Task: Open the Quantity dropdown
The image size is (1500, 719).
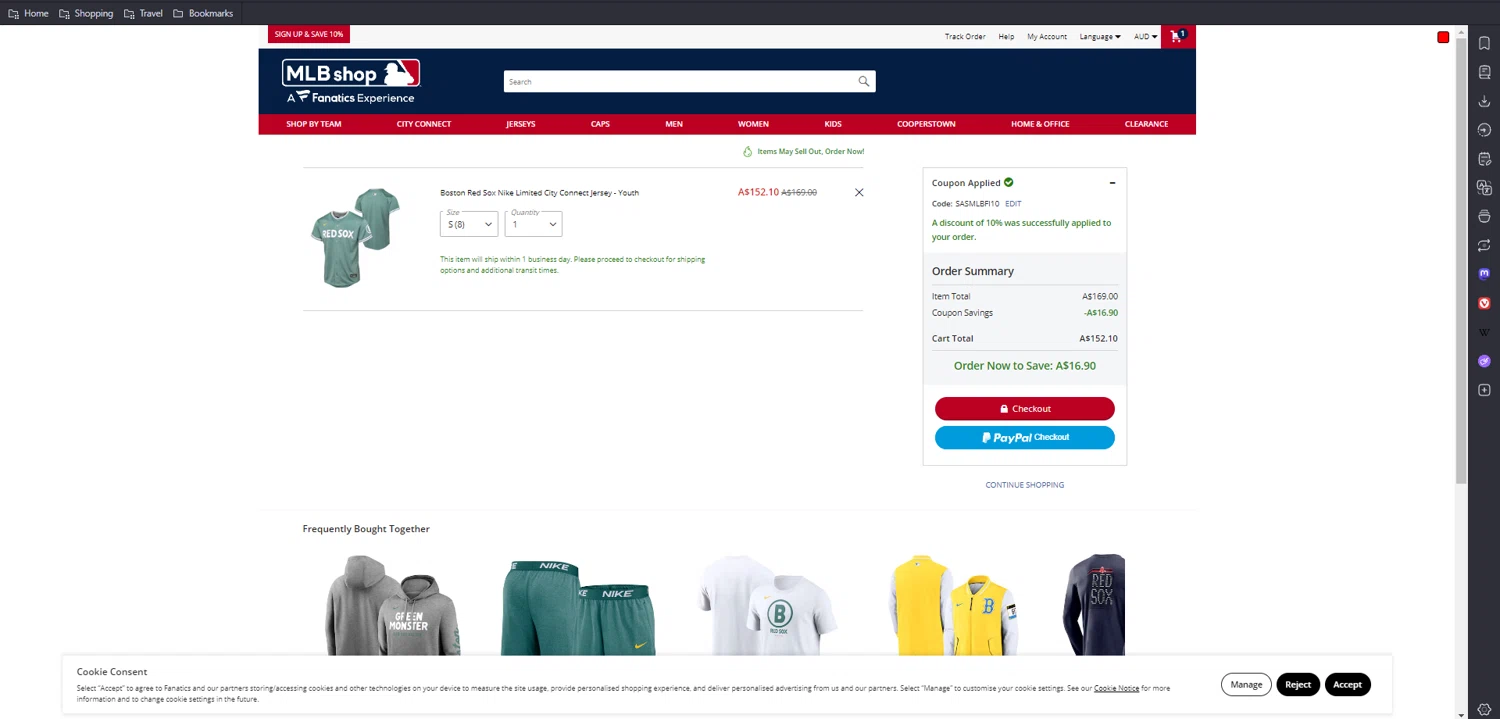Action: point(533,223)
